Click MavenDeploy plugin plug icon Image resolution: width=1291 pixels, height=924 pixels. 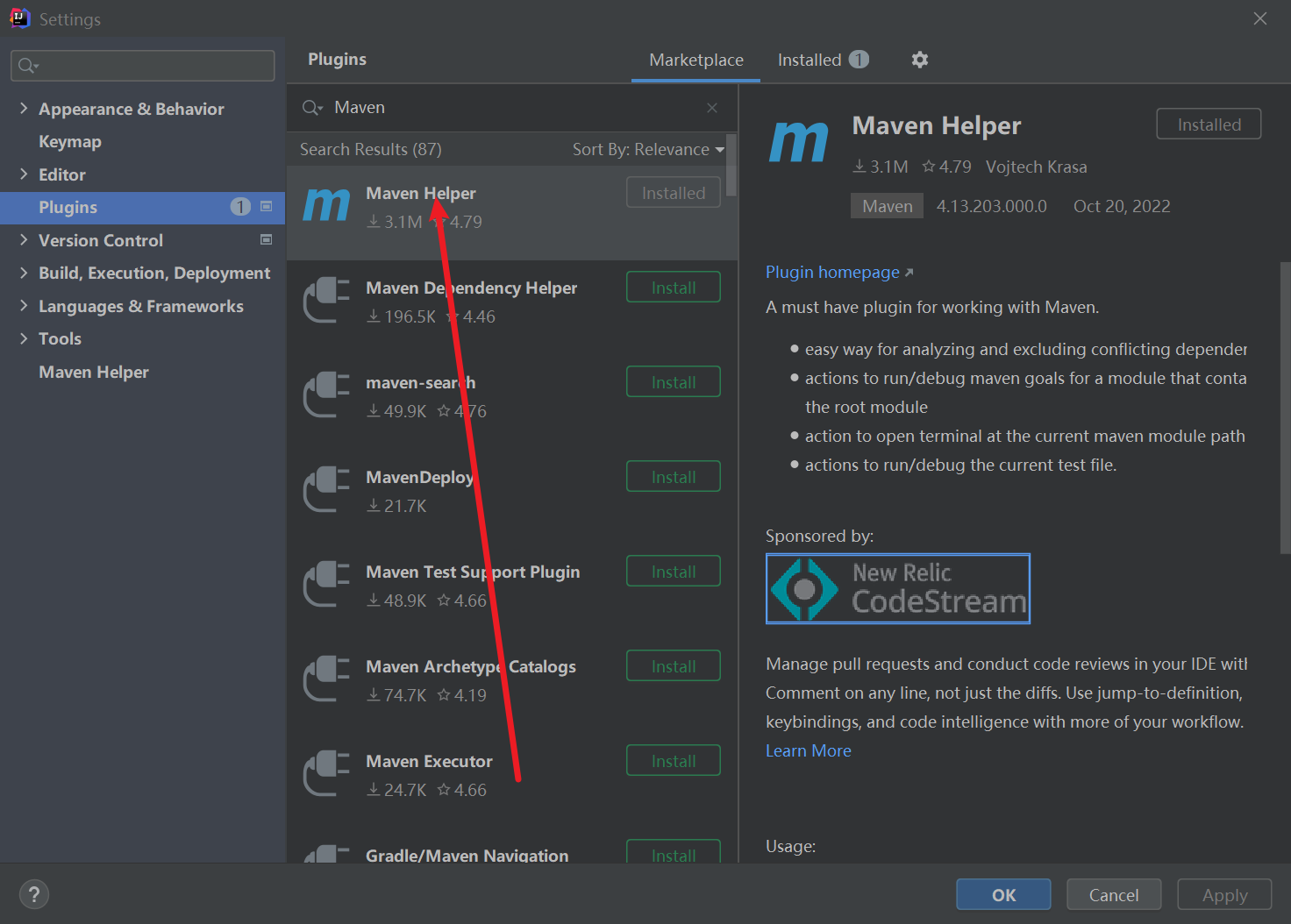pyautogui.click(x=326, y=489)
